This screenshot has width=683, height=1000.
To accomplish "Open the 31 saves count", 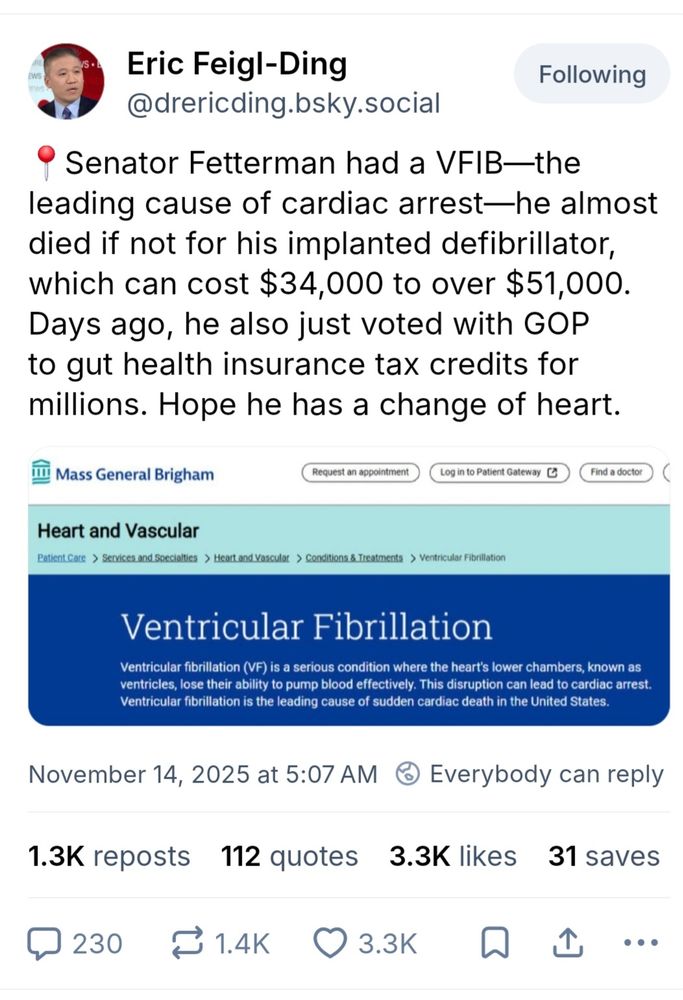I will pos(604,856).
